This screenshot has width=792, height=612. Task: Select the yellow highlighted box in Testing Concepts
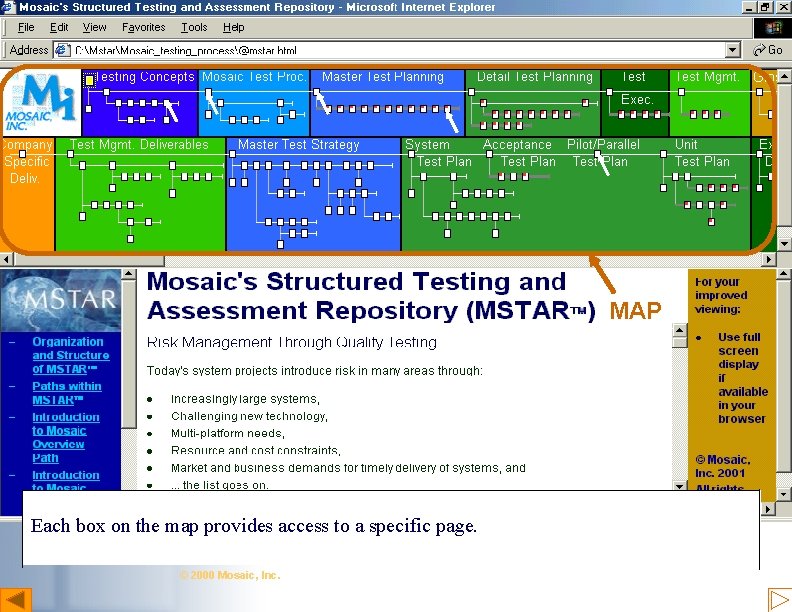point(89,80)
